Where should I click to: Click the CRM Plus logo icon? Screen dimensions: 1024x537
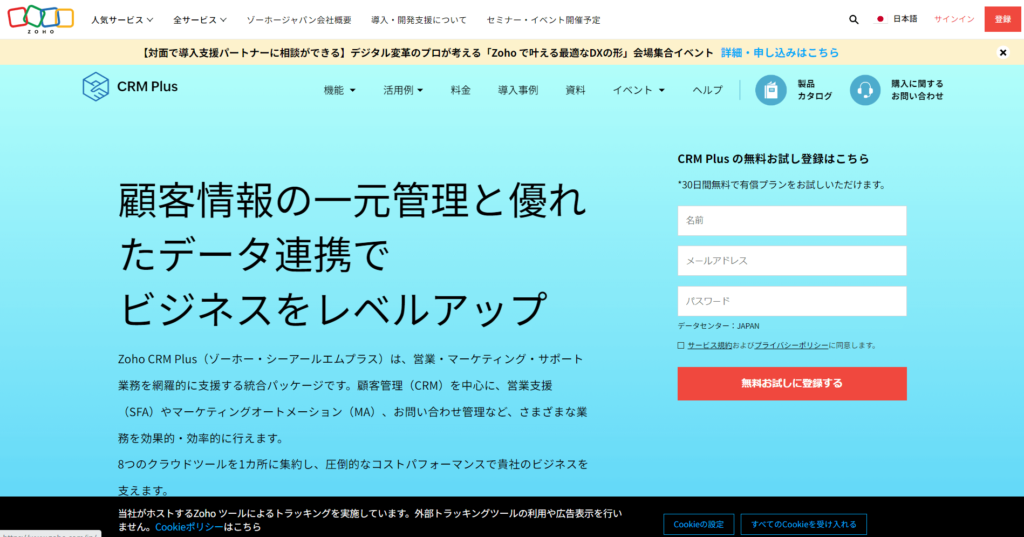[95, 87]
